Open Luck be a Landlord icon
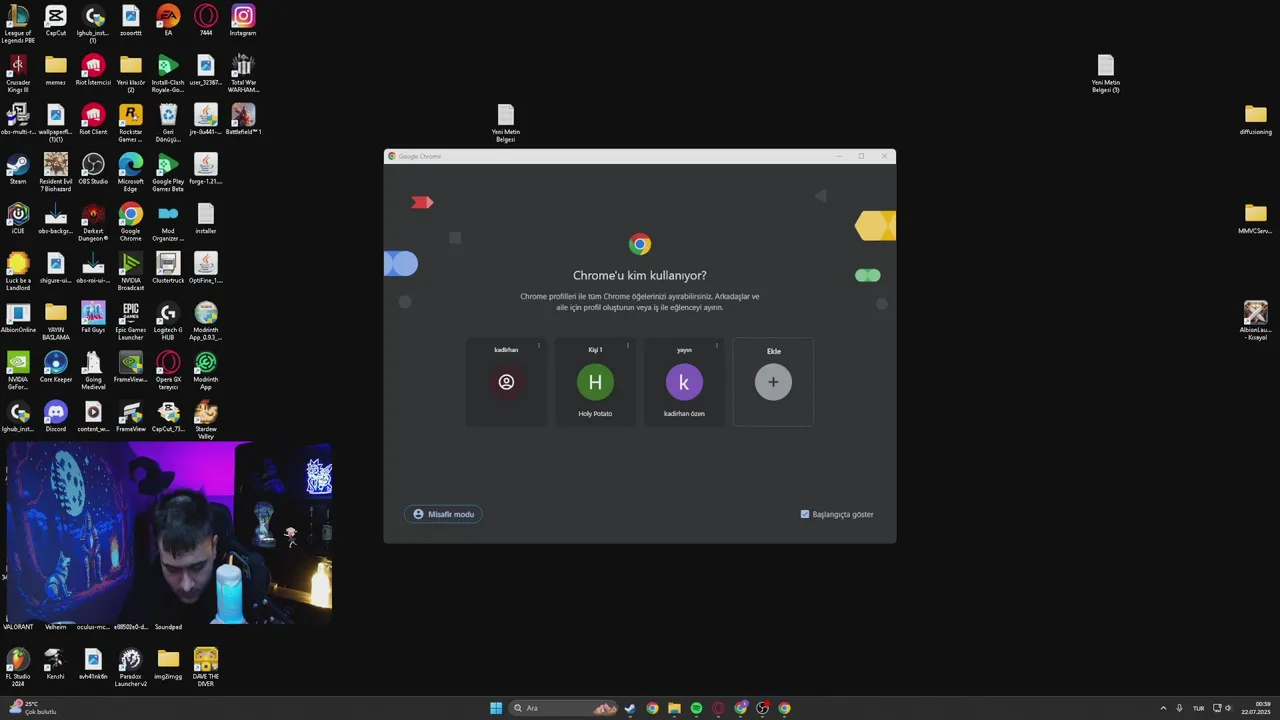Viewport: 1280px width, 720px height. (x=18, y=271)
